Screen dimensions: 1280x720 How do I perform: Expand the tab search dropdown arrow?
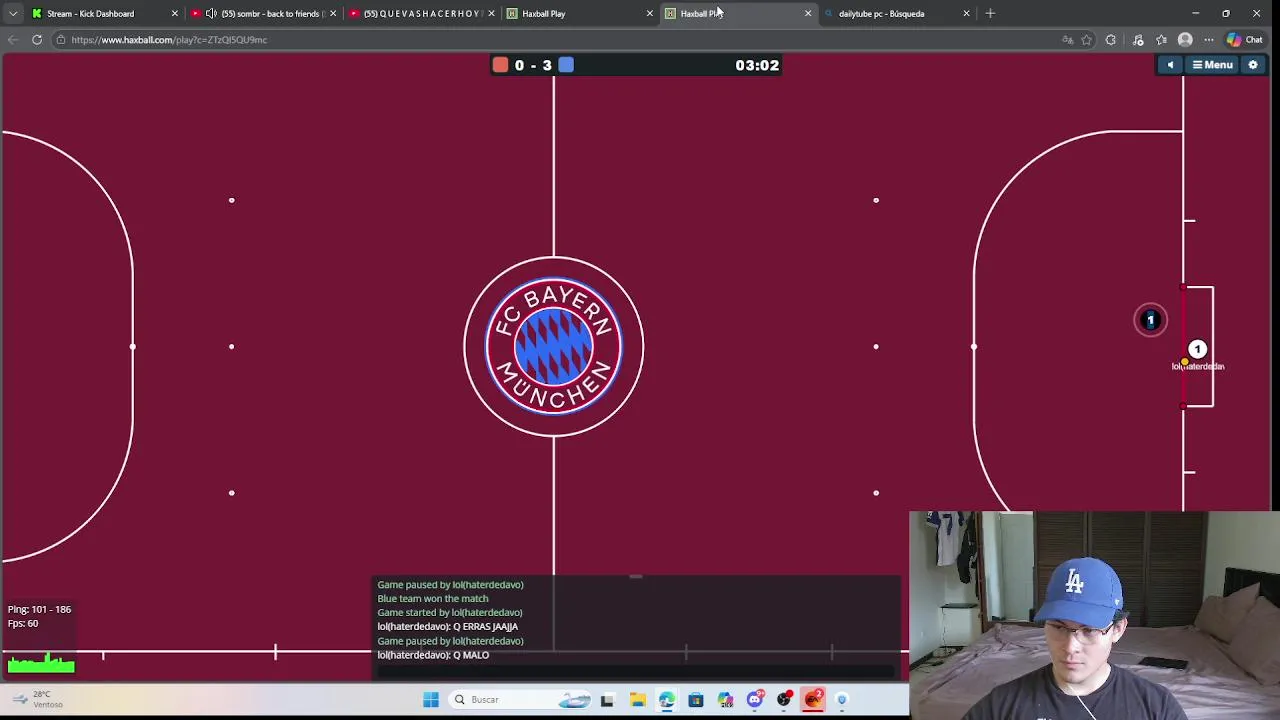click(12, 13)
